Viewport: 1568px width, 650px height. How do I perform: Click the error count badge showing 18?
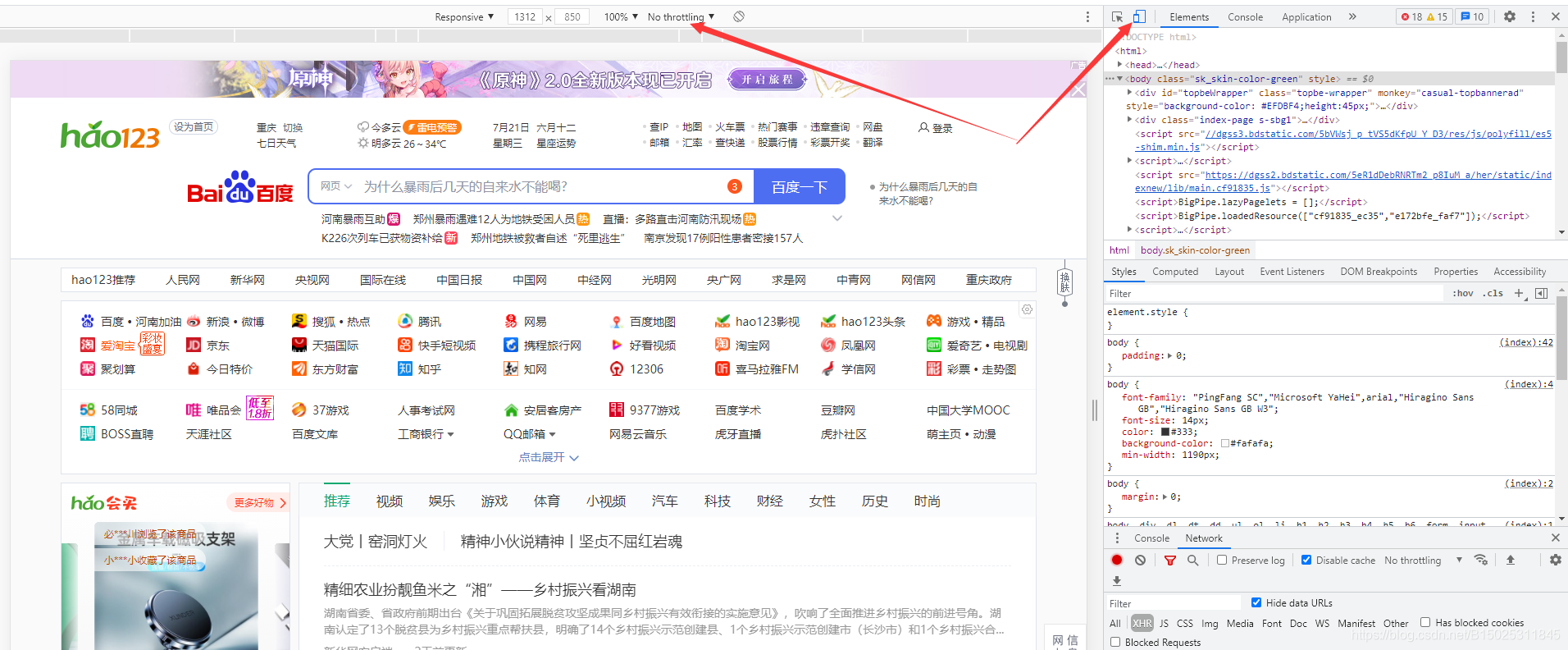pyautogui.click(x=1411, y=16)
